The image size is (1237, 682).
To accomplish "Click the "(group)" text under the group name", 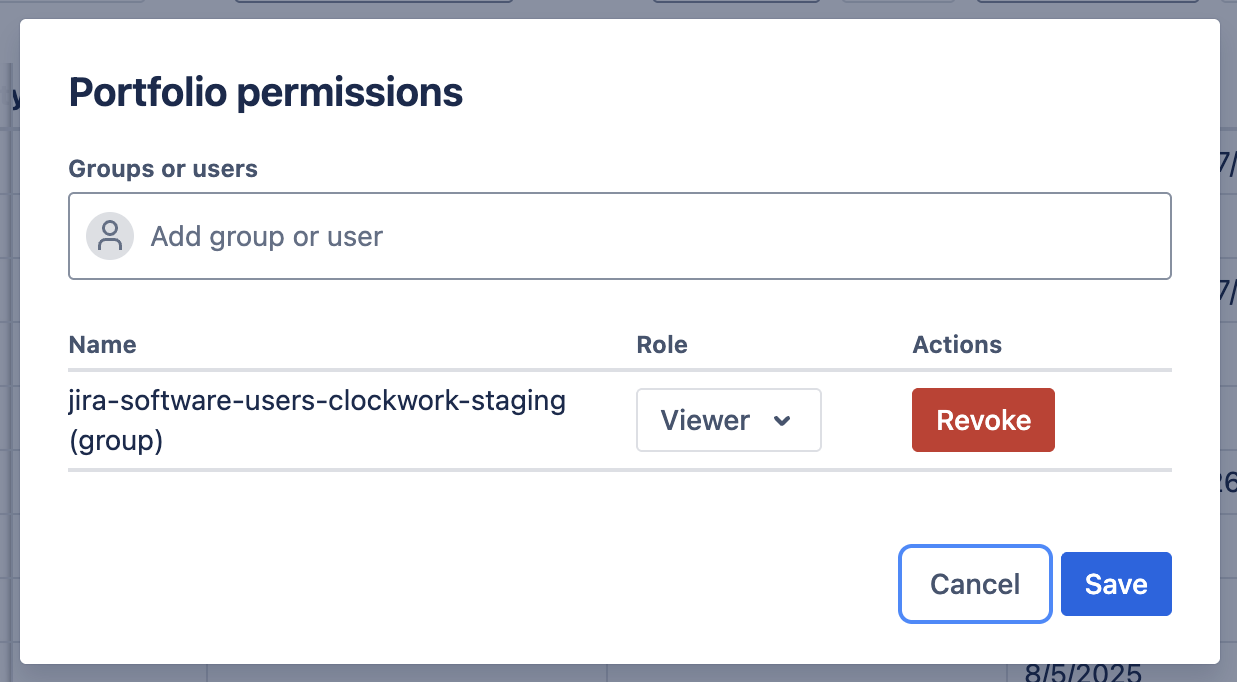I will pos(116,441).
